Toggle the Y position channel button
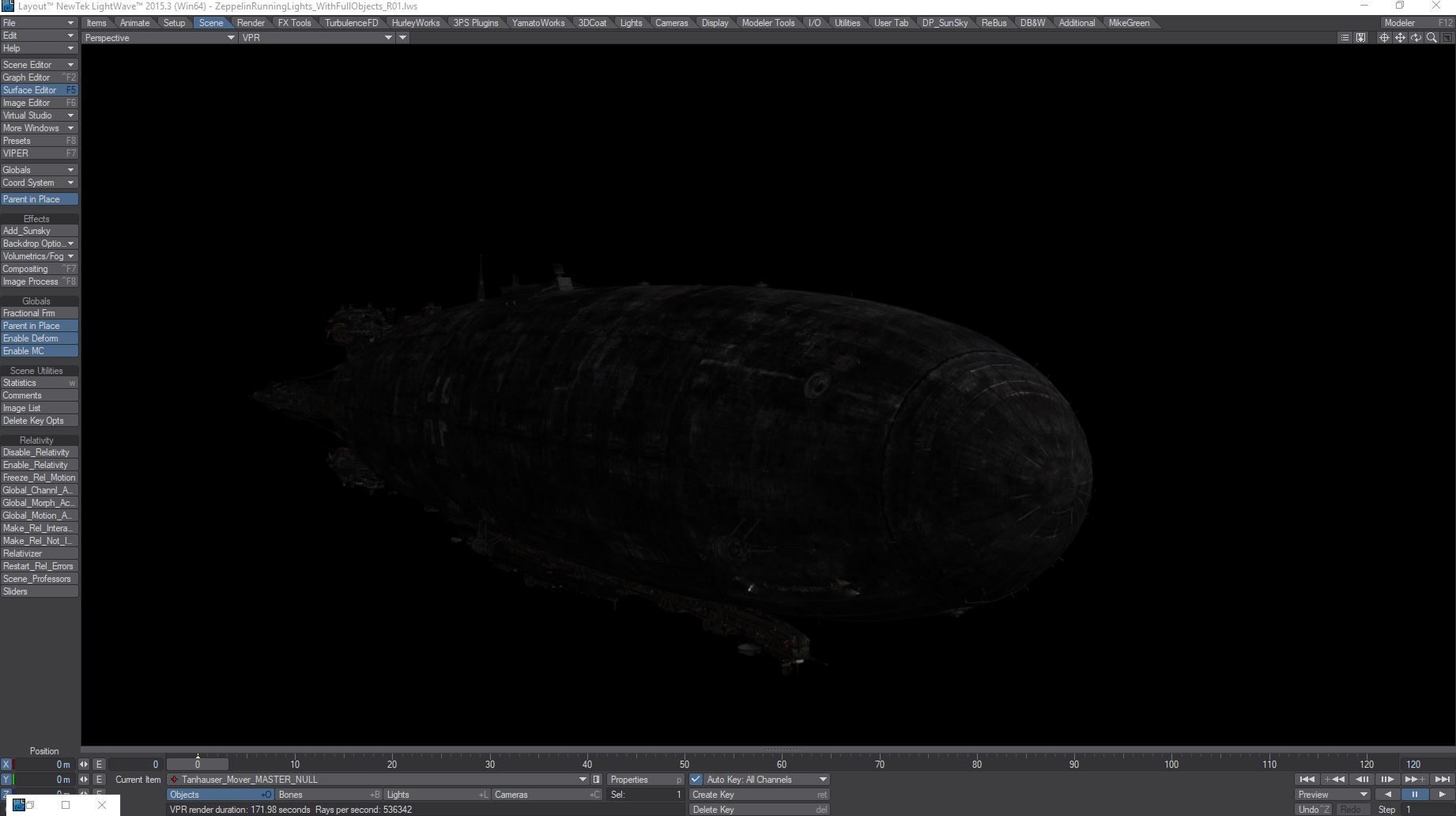 pyautogui.click(x=6, y=780)
